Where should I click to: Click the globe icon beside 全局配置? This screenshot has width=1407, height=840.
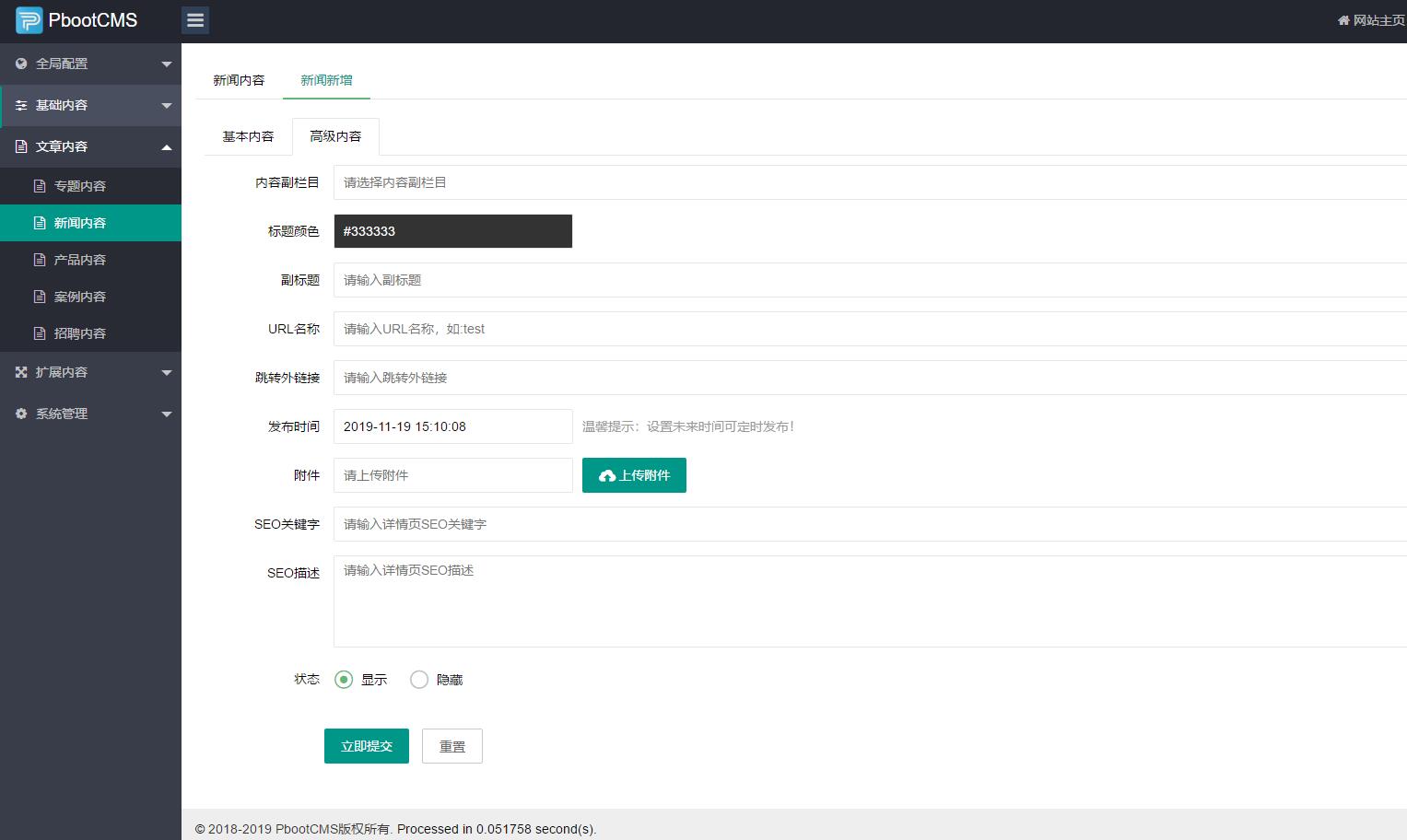(21, 64)
